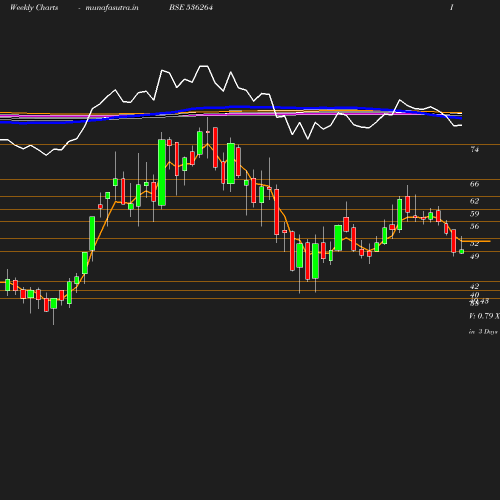Viewport: 500px width, 500px height.
Task: Click the "Weekly Charts" title text
Action: point(34,8)
